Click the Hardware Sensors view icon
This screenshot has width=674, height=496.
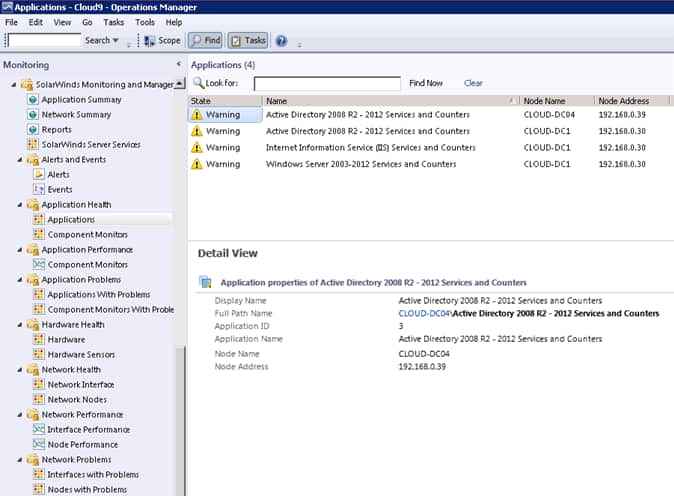click(x=39, y=355)
